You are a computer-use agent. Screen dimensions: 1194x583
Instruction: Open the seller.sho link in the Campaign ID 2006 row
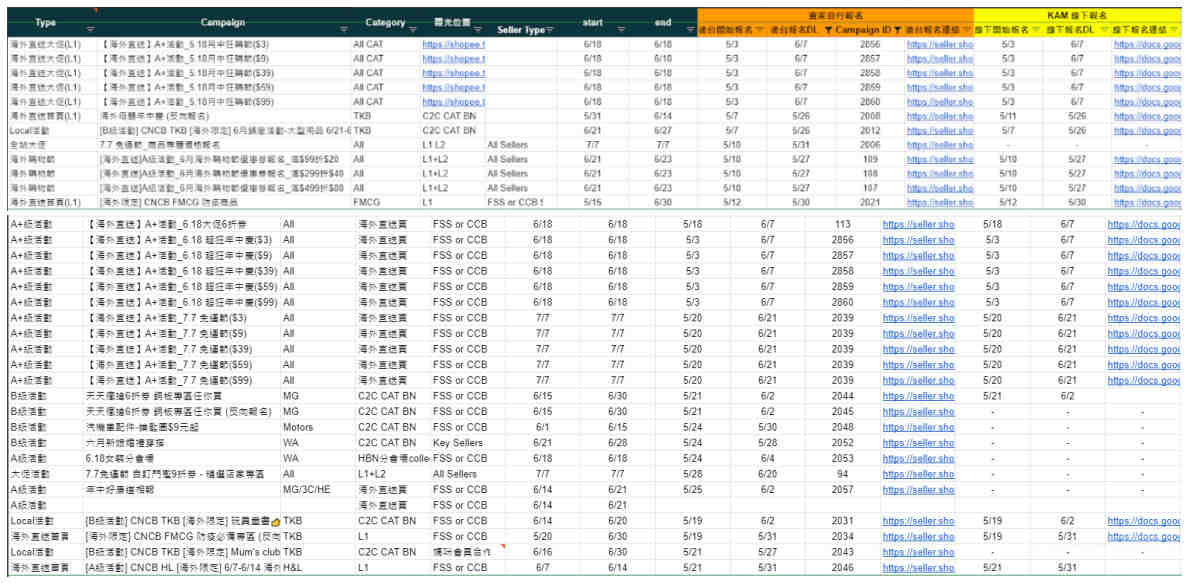[x=940, y=145]
